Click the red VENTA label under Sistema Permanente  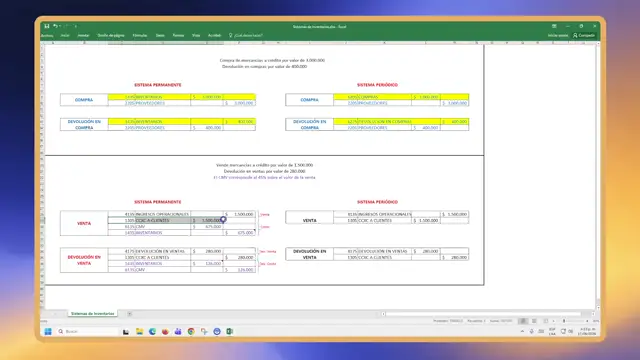click(x=84, y=223)
